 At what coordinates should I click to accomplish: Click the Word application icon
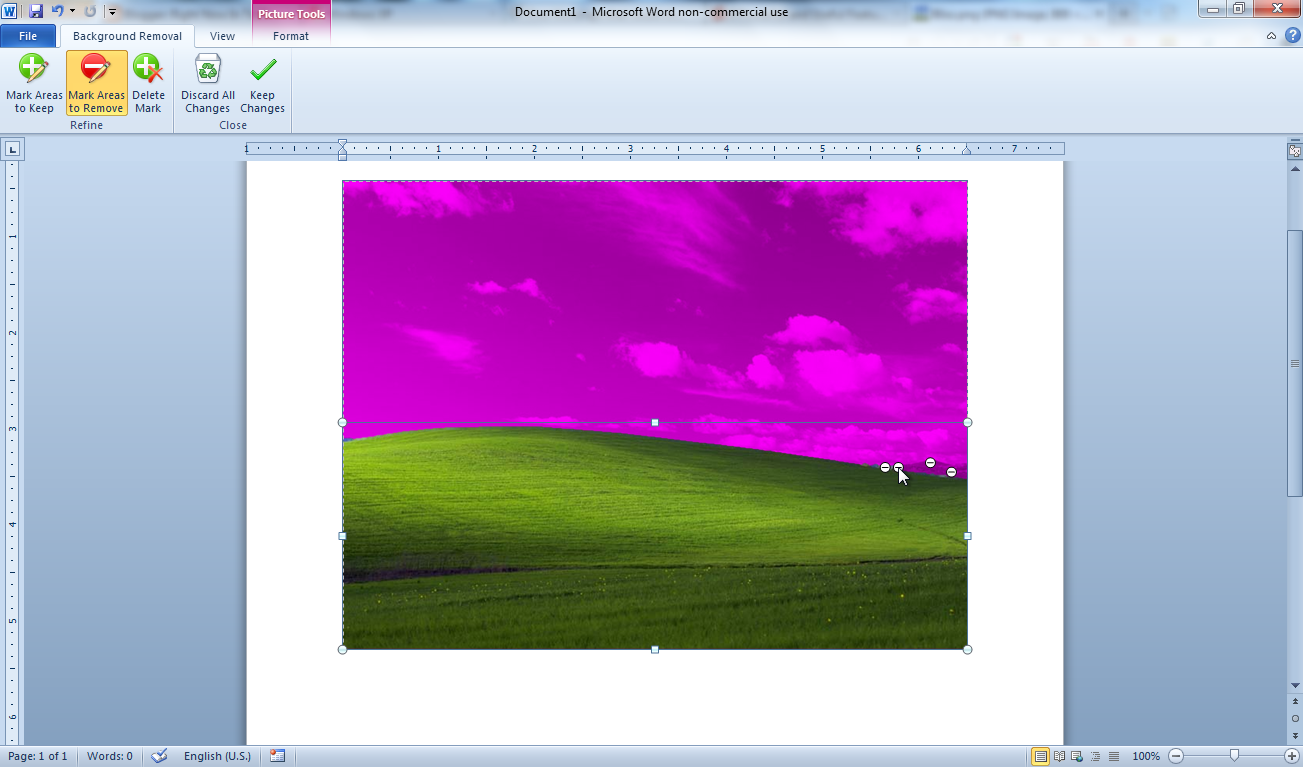coord(11,11)
